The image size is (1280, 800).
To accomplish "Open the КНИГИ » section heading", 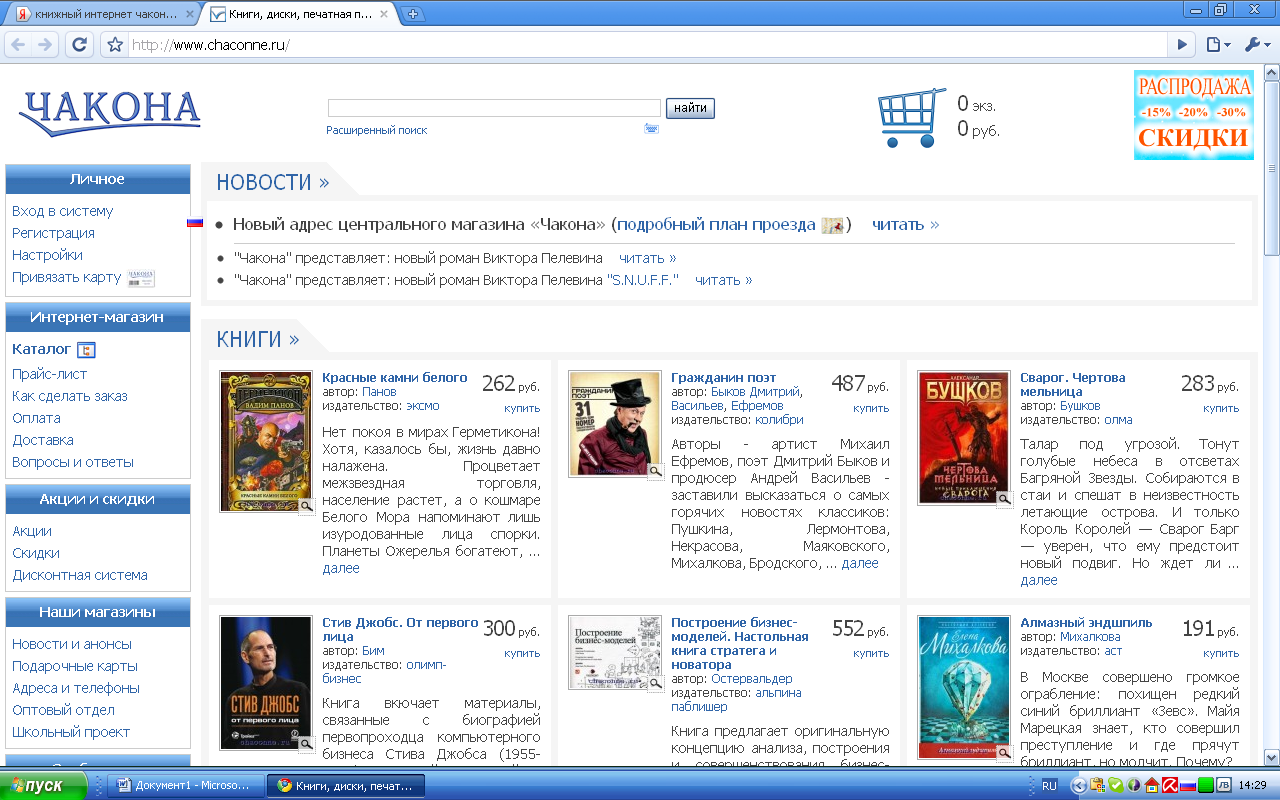I will coord(258,339).
